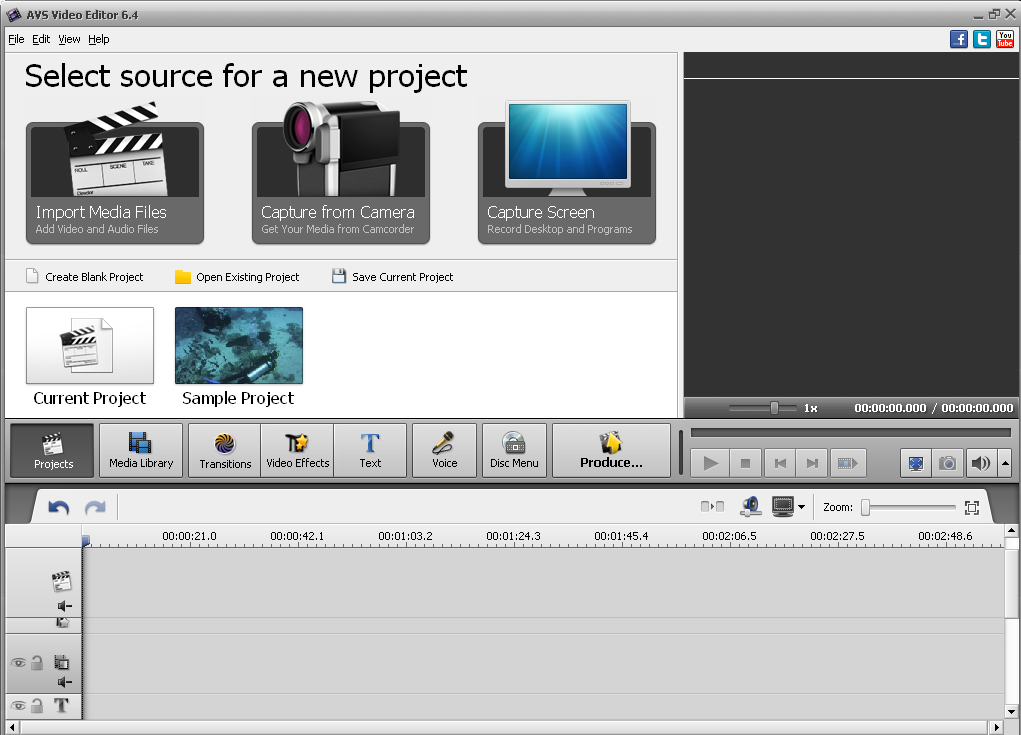Expand the volume level arrow
Image resolution: width=1021 pixels, height=735 pixels.
[x=1005, y=464]
